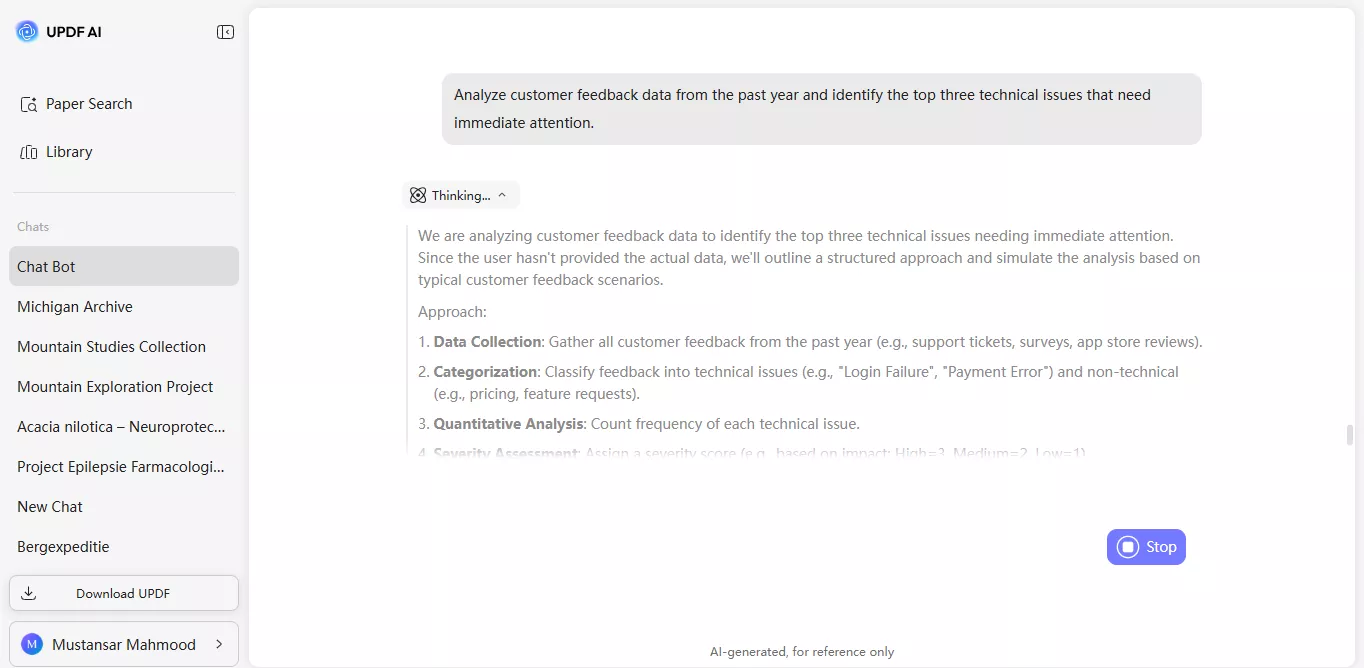Image resolution: width=1364 pixels, height=668 pixels.
Task: Click the atom icon beside Thinking
Action: coord(418,194)
